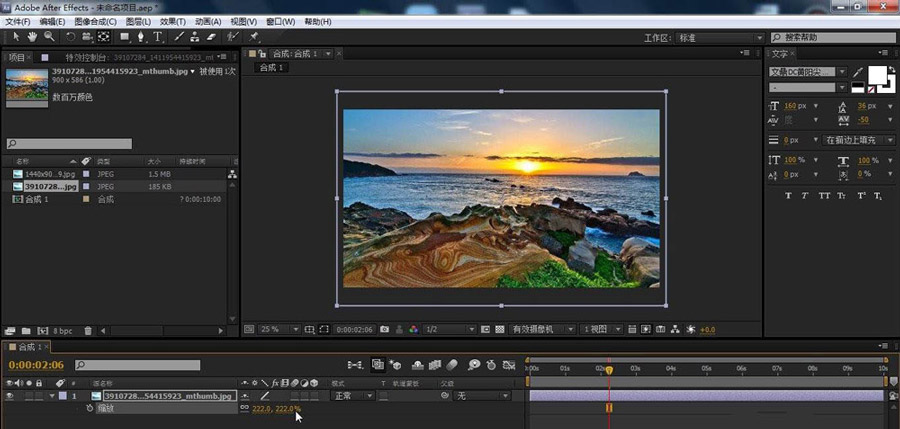
Task: Select the Pen tool
Action: [142, 37]
